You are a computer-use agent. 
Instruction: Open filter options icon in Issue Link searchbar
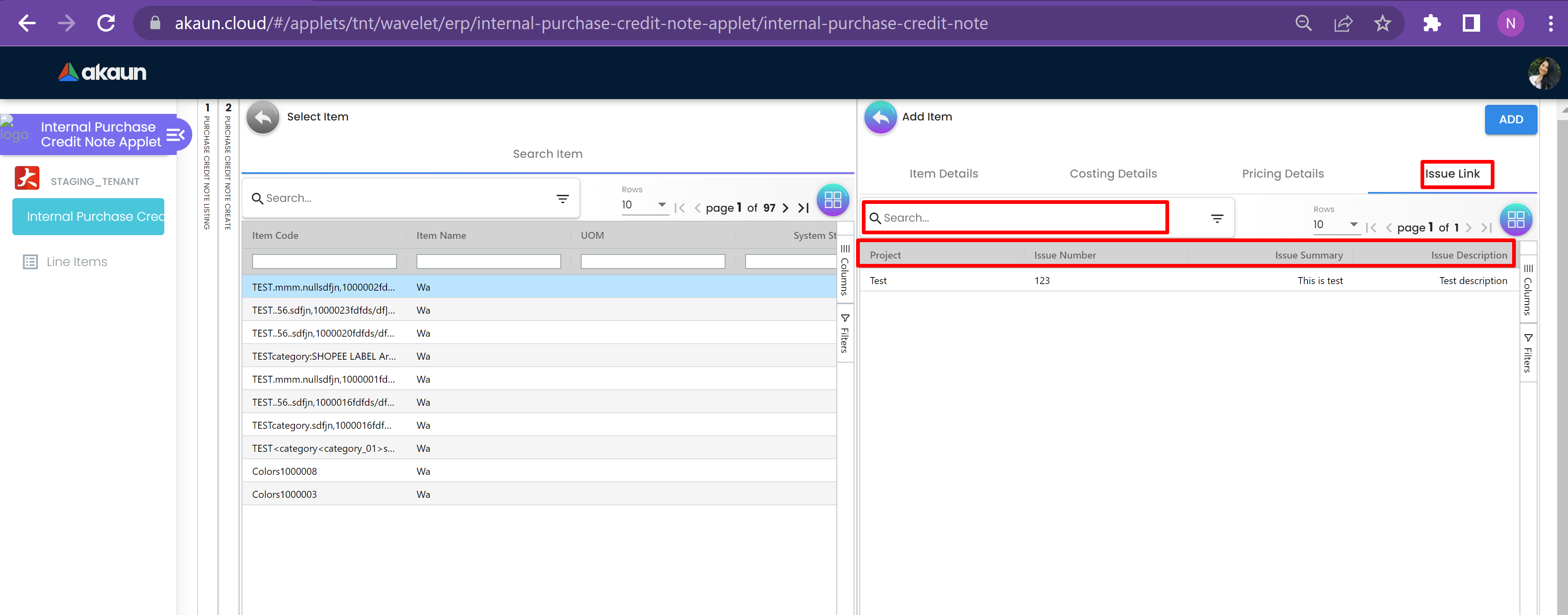pyautogui.click(x=1217, y=219)
